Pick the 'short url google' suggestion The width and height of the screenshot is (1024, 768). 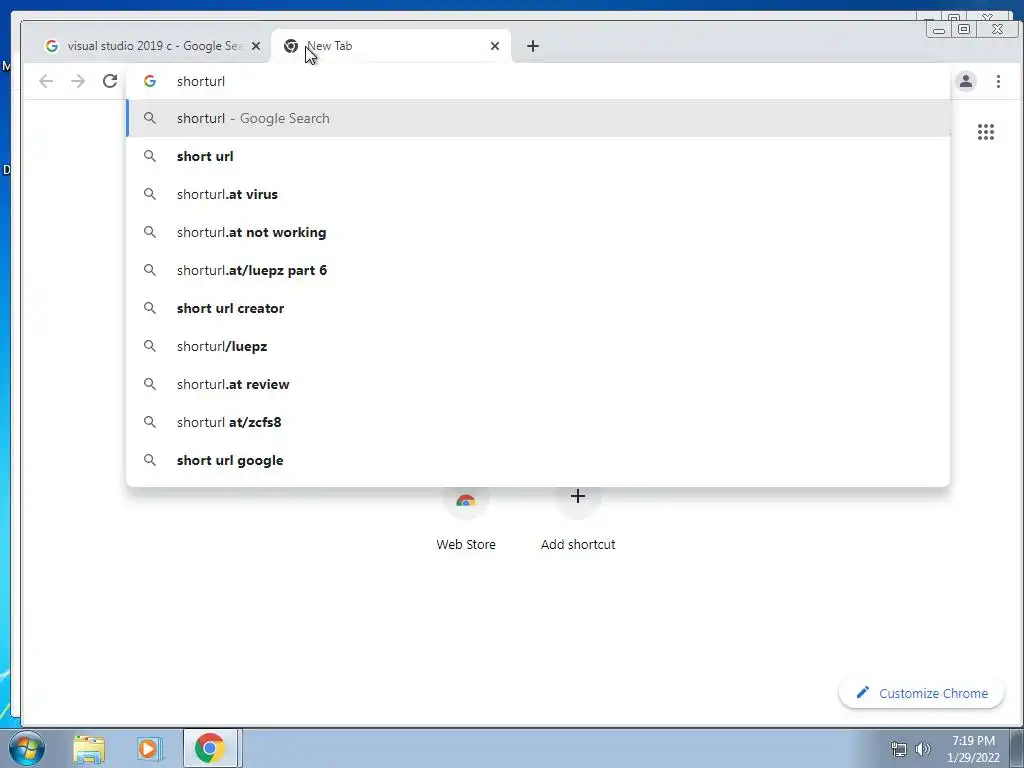pos(539,460)
